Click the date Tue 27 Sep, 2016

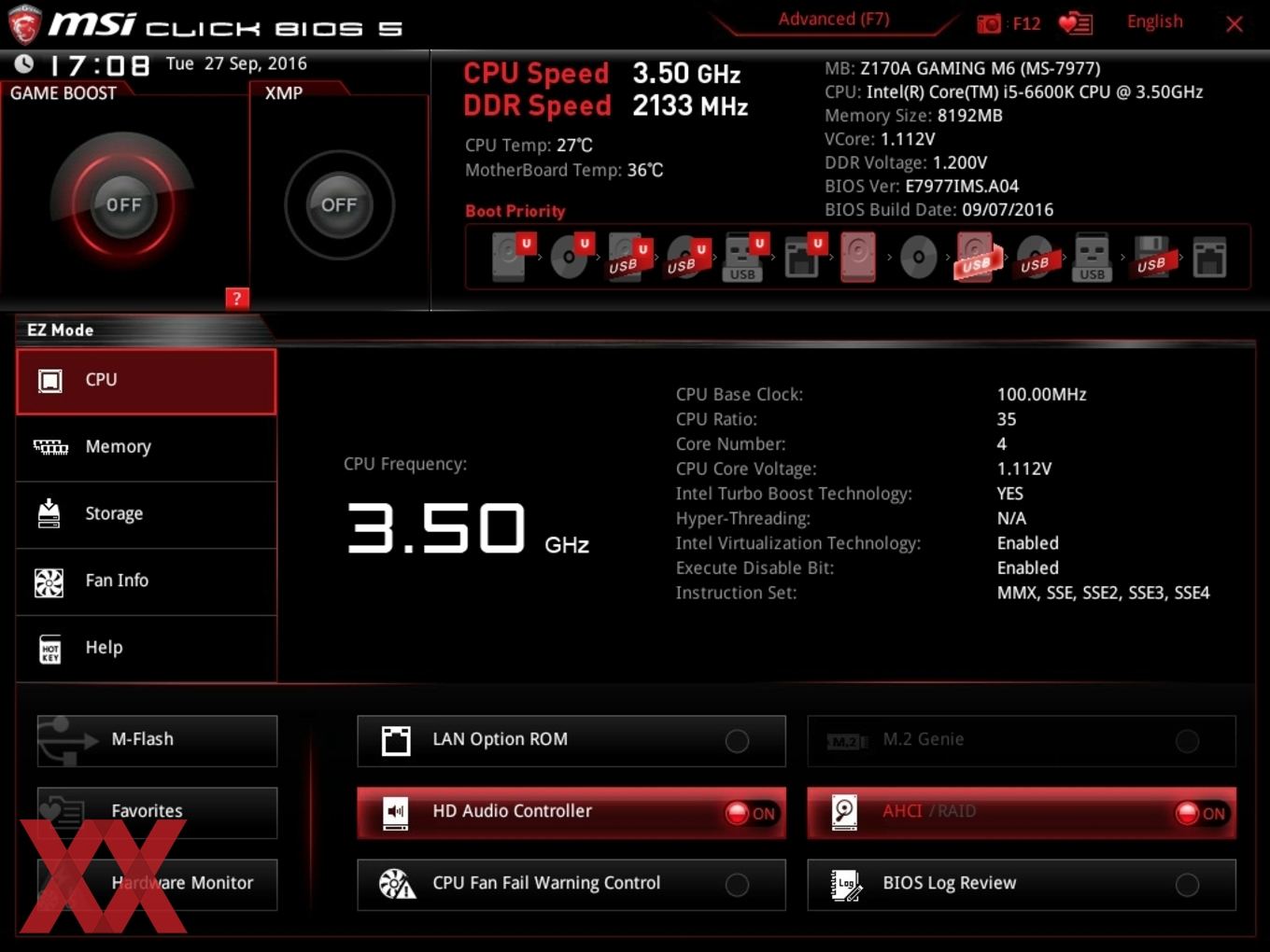236,63
